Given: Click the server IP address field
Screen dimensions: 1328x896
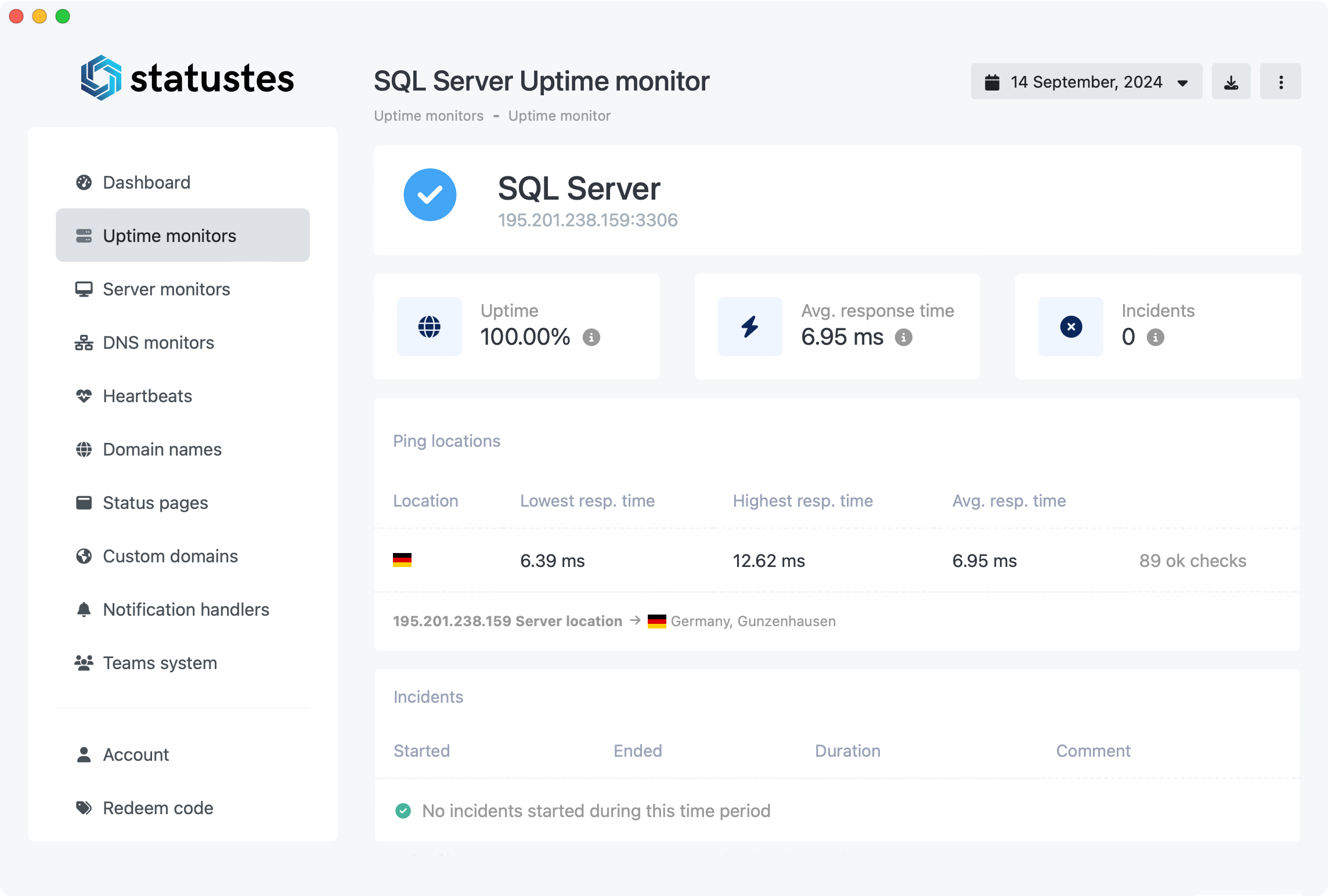Looking at the screenshot, I should tap(587, 219).
